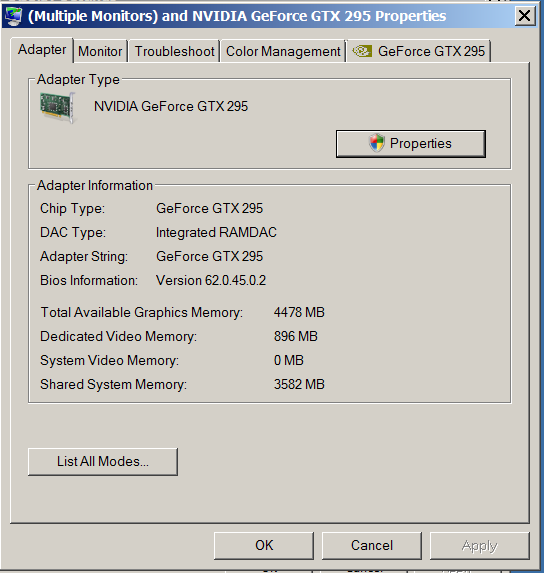The width and height of the screenshot is (544, 573).
Task: Click the List All Modes button
Action: [103, 462]
